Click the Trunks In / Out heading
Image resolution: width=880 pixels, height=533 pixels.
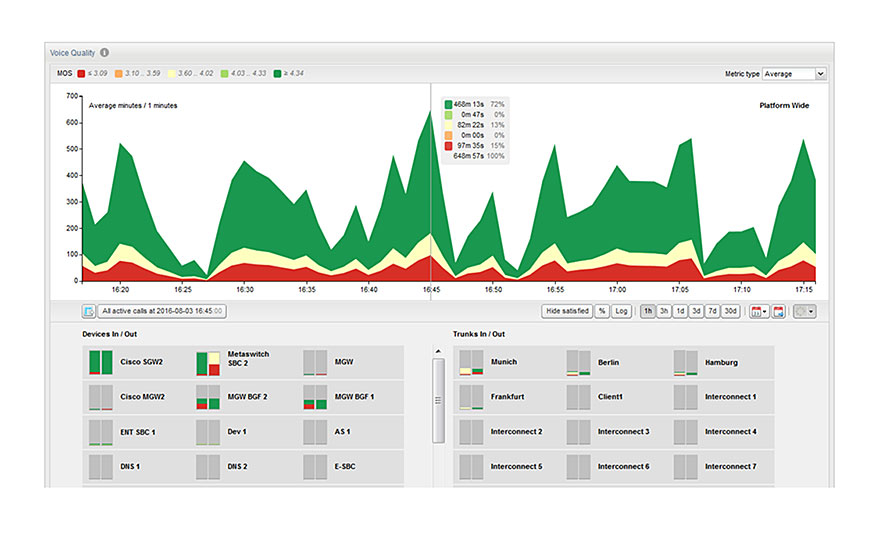pyautogui.click(x=479, y=334)
